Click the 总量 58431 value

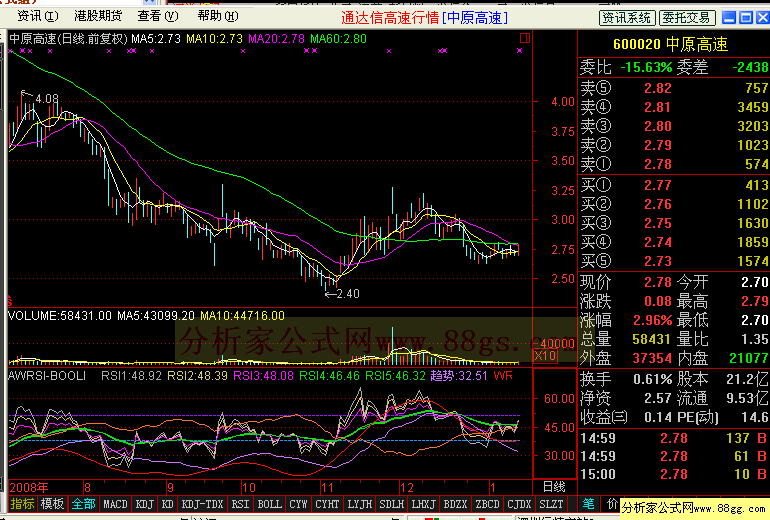pyautogui.click(x=651, y=339)
